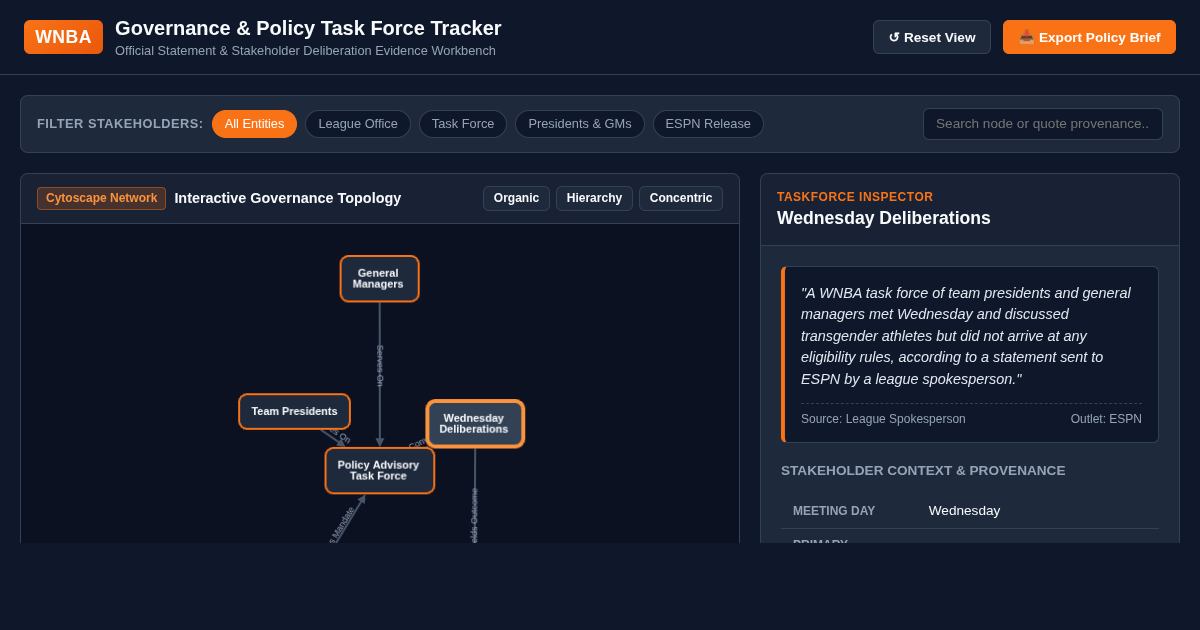Select the Wednesday Deliberations node
The height and width of the screenshot is (630, 1200).
click(475, 424)
